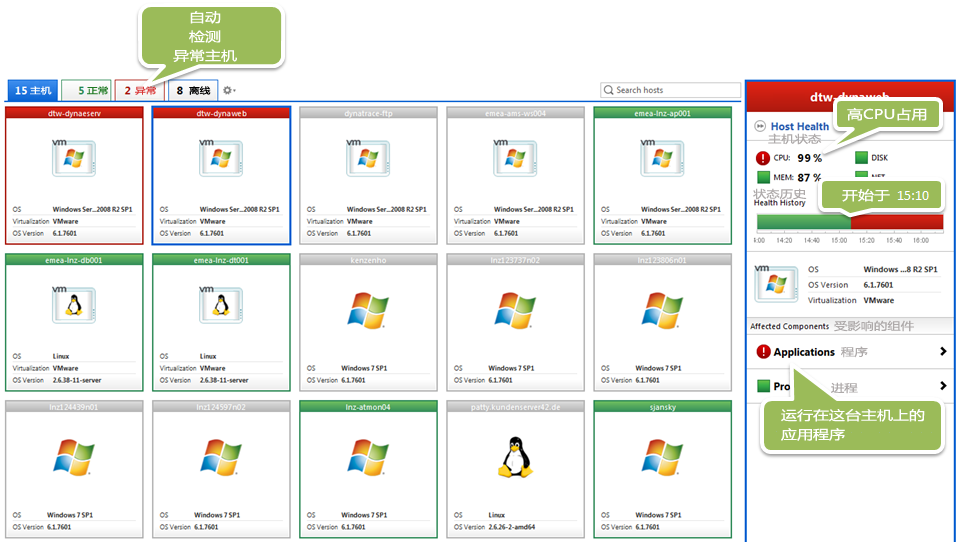Image resolution: width=958 pixels, height=542 pixels.
Task: Click the dtw-dynaeserv VM Windows icon
Action: tap(74, 159)
